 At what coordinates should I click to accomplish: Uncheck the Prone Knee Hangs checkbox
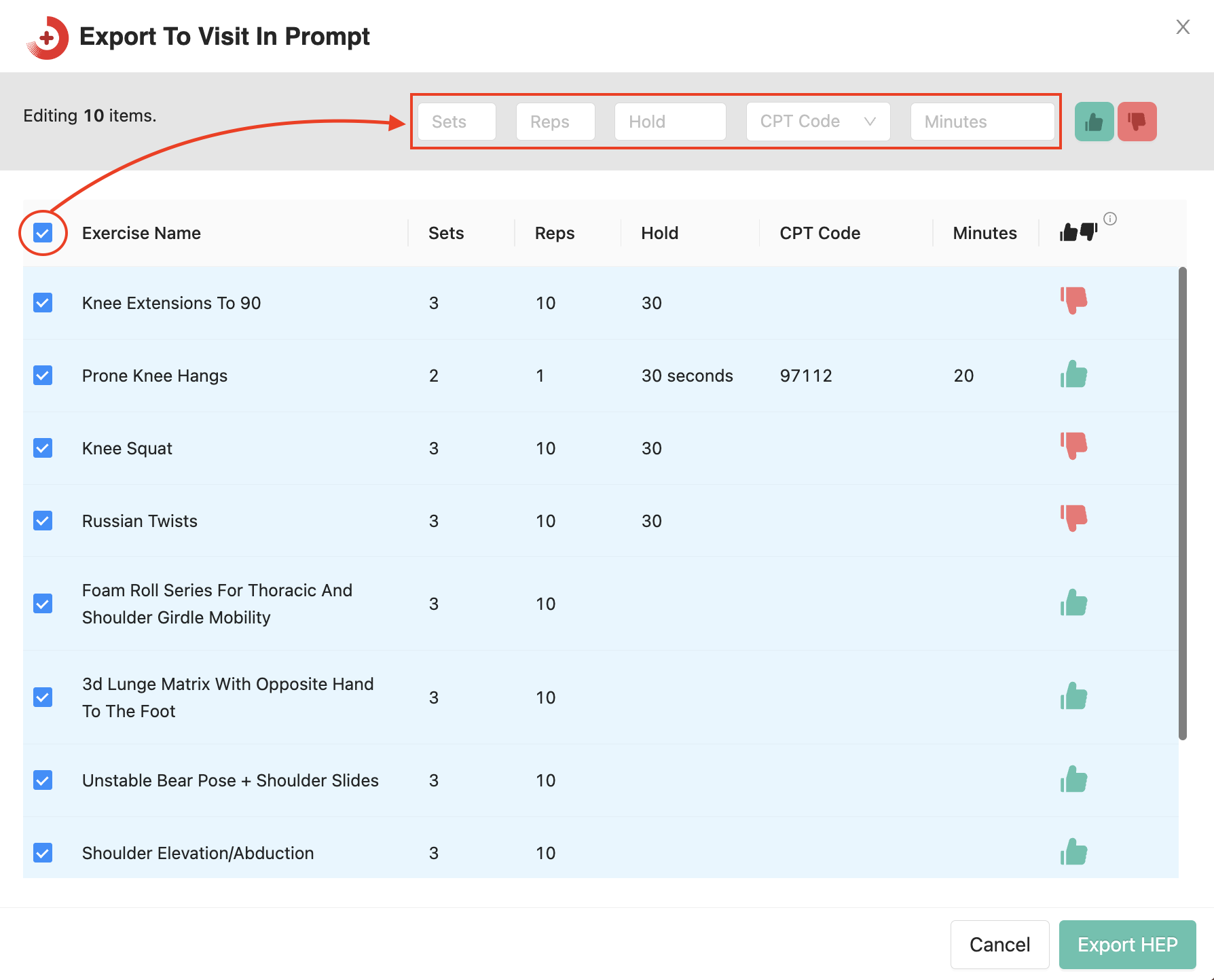tap(43, 376)
